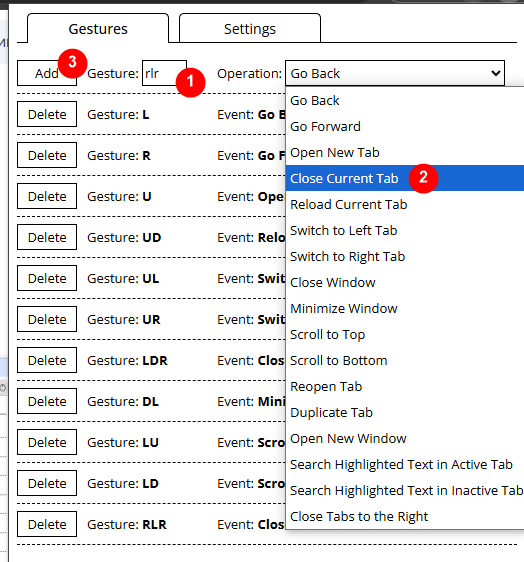Select Close Current Tab from the list

405,178
